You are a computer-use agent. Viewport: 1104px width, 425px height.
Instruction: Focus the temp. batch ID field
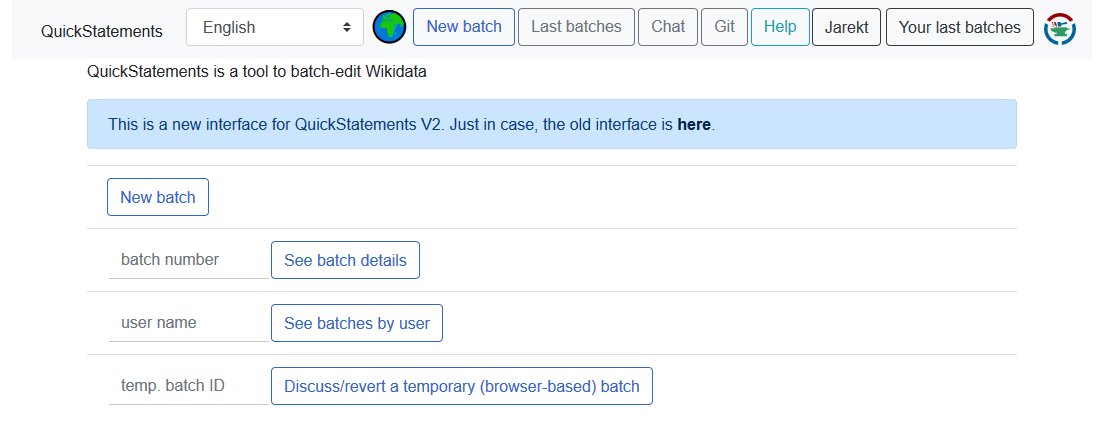[x=188, y=386]
